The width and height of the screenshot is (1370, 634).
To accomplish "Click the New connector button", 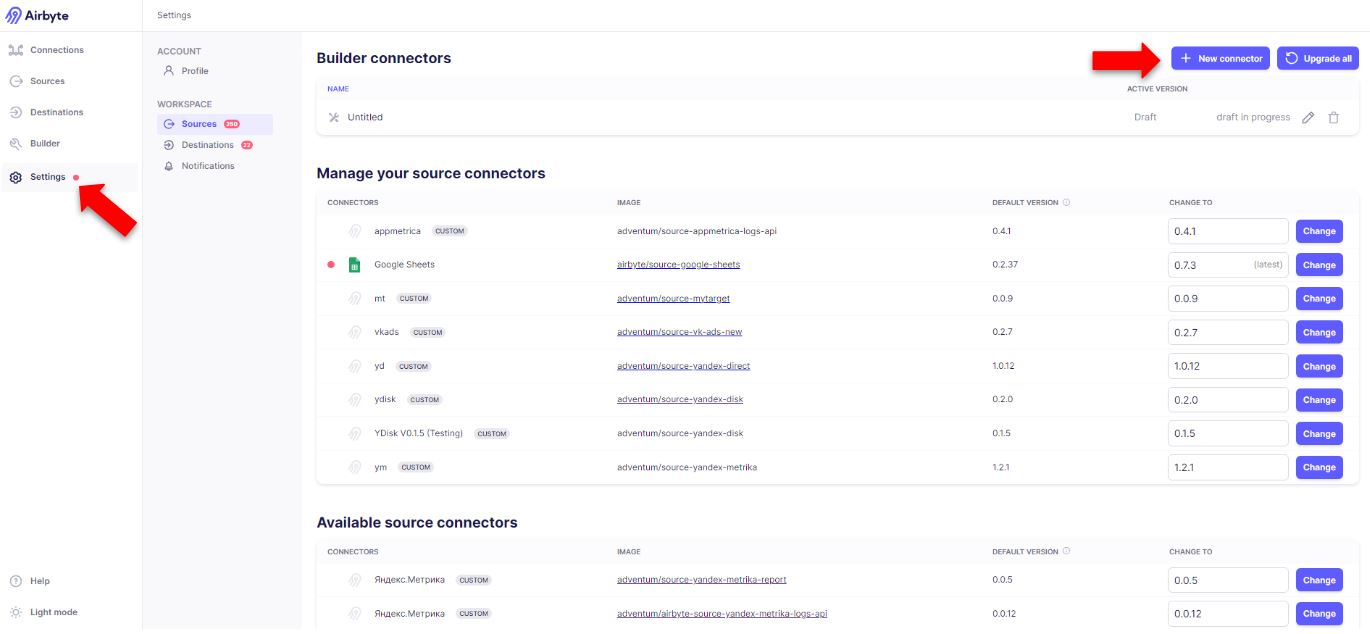I will click(1220, 59).
